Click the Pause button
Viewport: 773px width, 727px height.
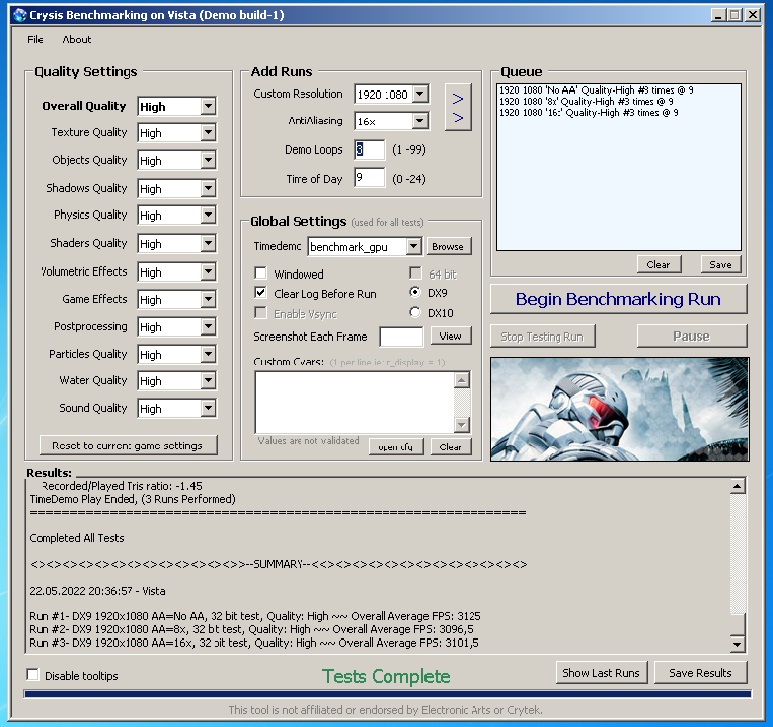(x=692, y=336)
